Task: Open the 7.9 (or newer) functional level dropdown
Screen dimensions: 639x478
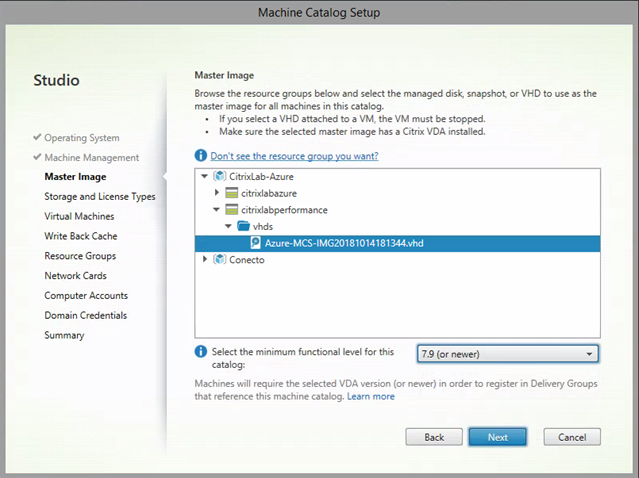Action: point(507,354)
